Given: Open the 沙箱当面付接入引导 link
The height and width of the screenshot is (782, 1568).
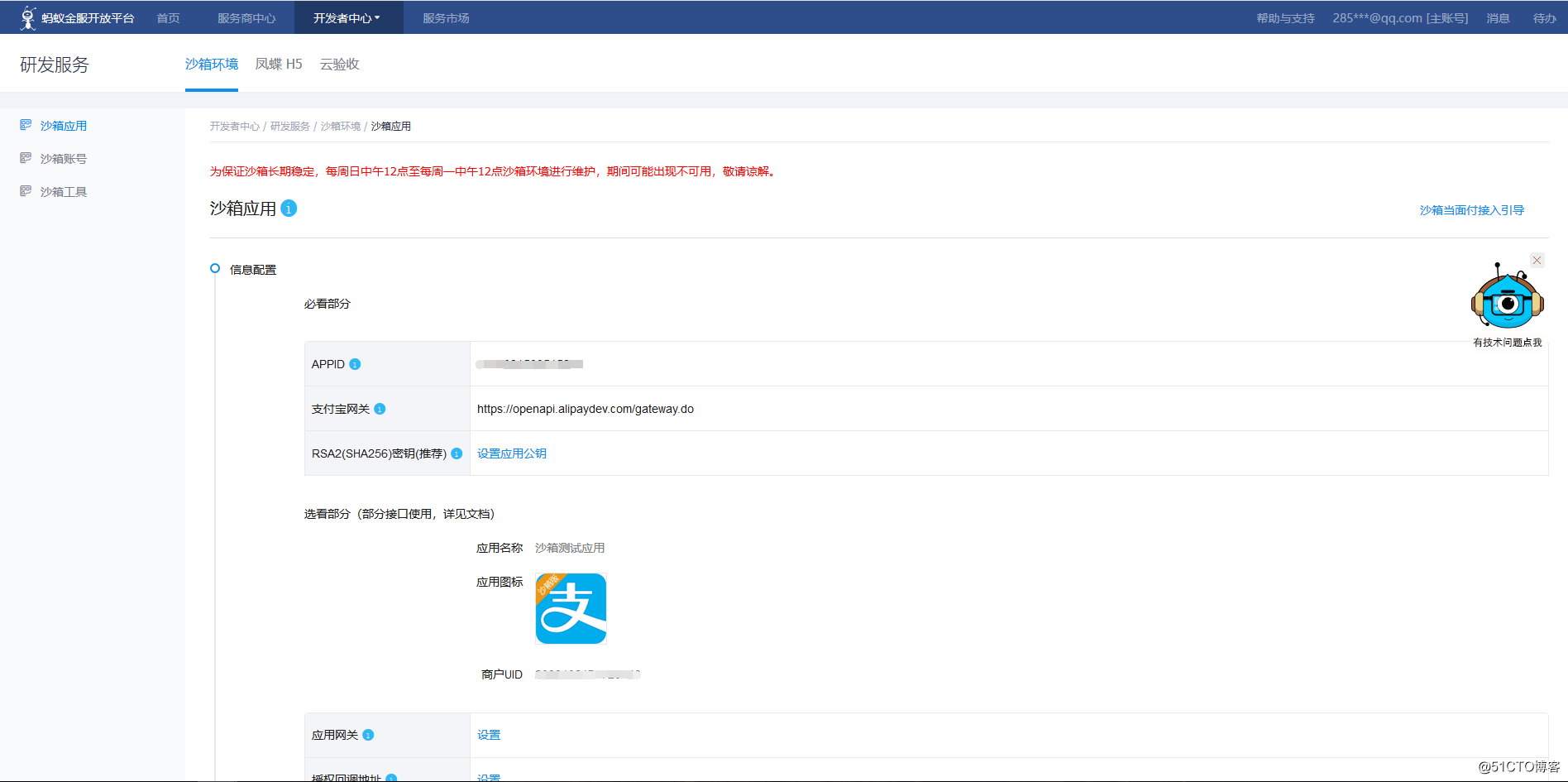Looking at the screenshot, I should 1472,210.
